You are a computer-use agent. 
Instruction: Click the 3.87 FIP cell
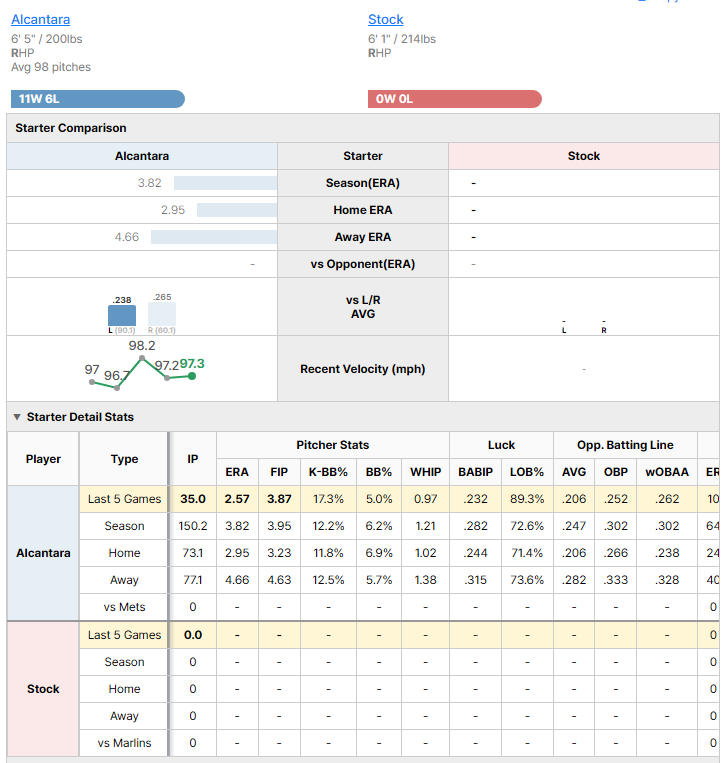279,499
